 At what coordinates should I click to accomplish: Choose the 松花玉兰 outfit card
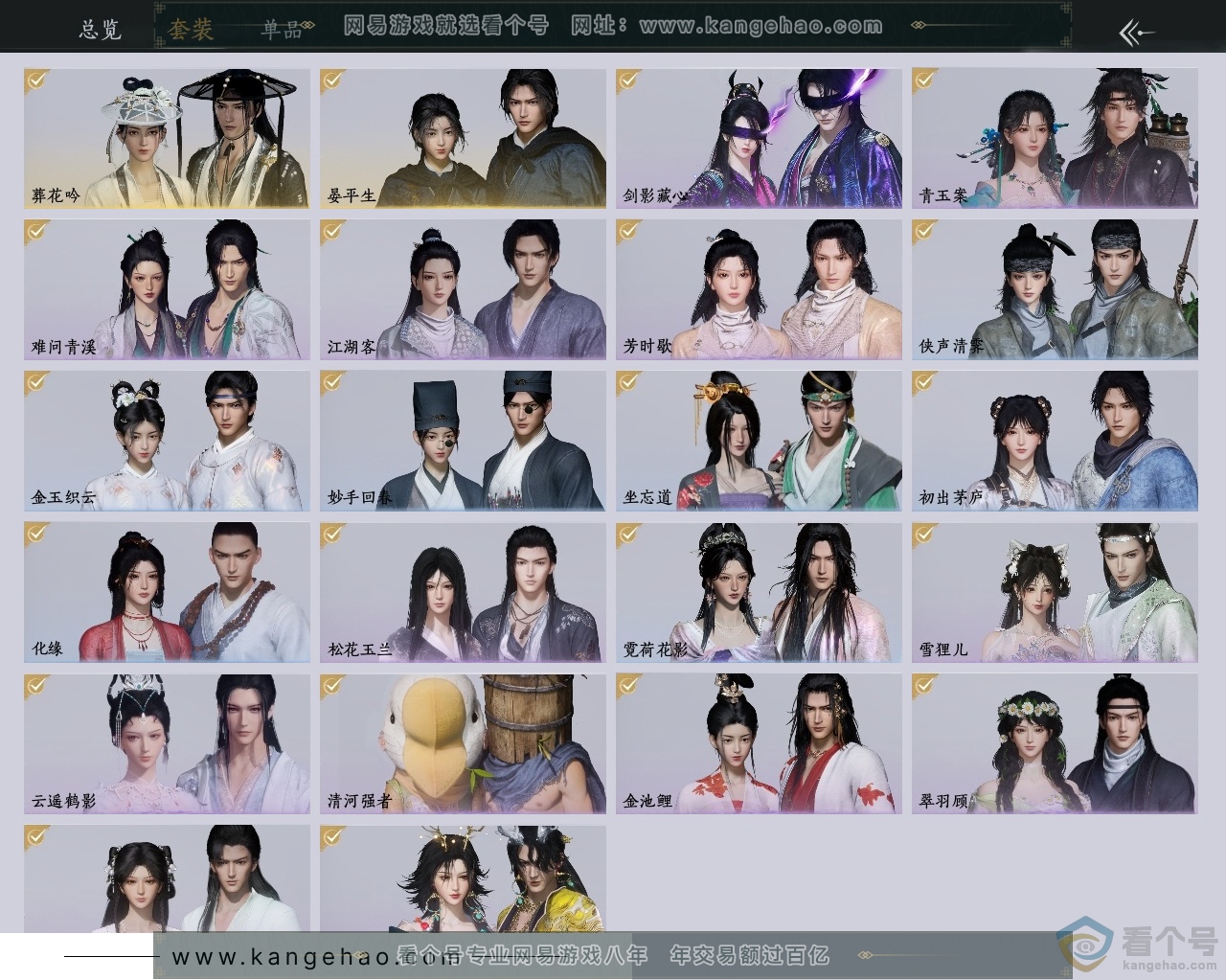tap(463, 592)
